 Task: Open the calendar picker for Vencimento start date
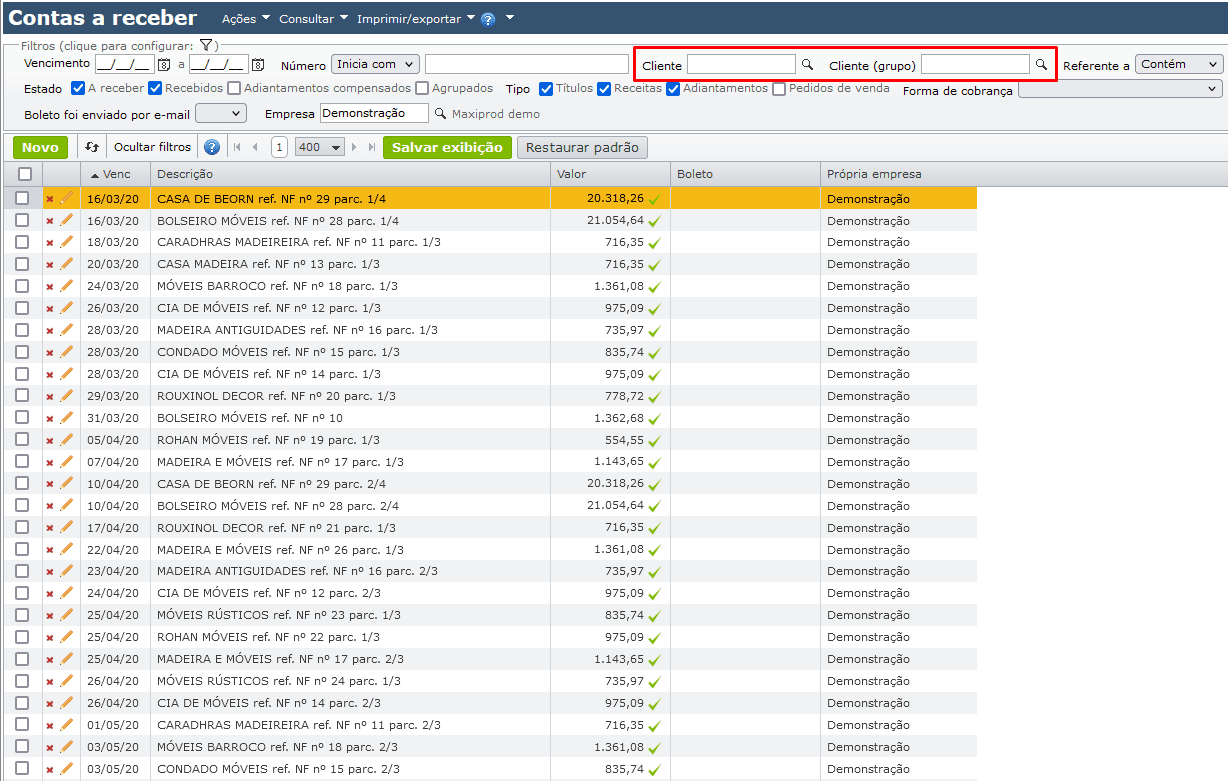click(164, 65)
